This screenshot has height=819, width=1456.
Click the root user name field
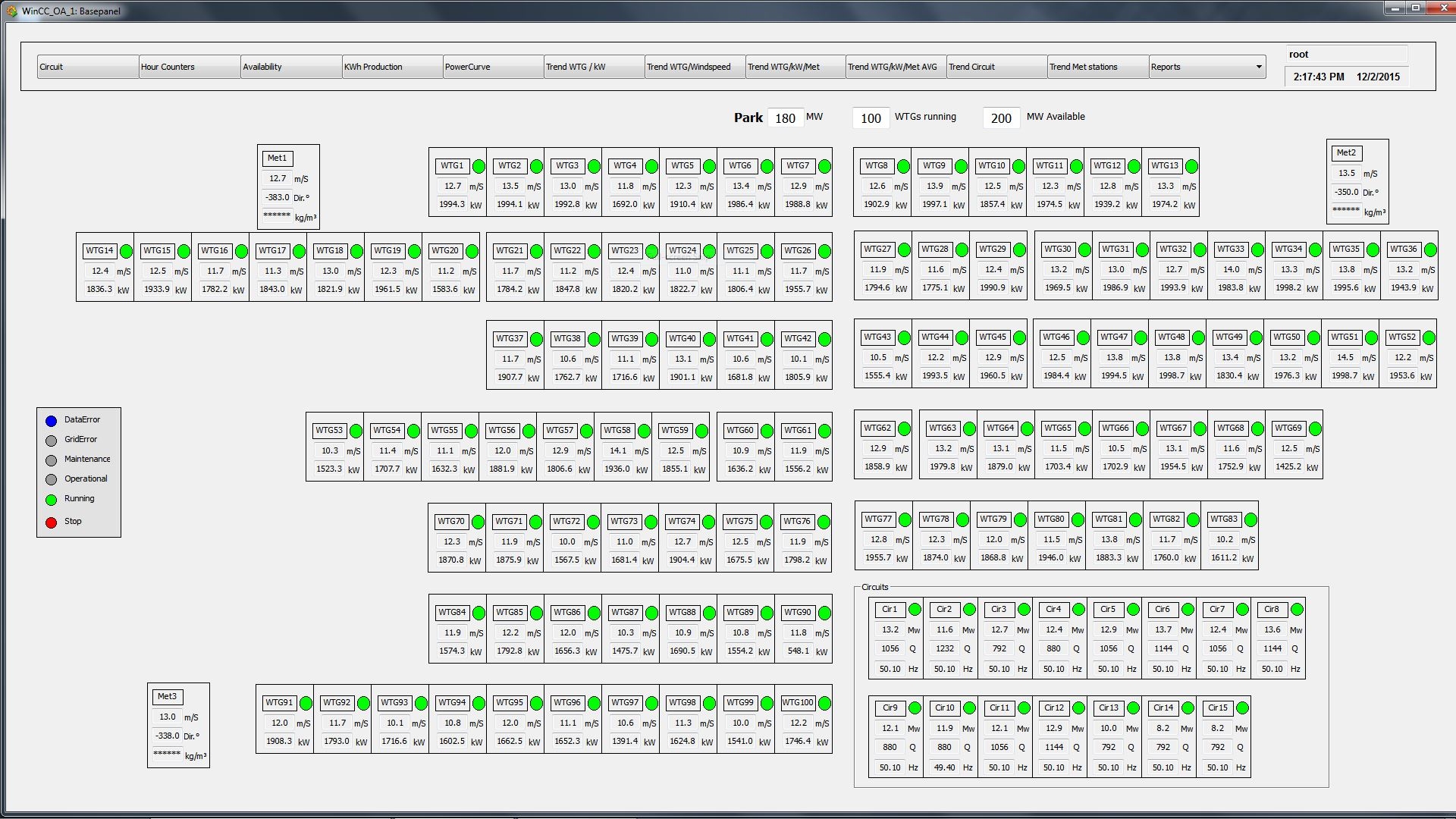[1346, 55]
